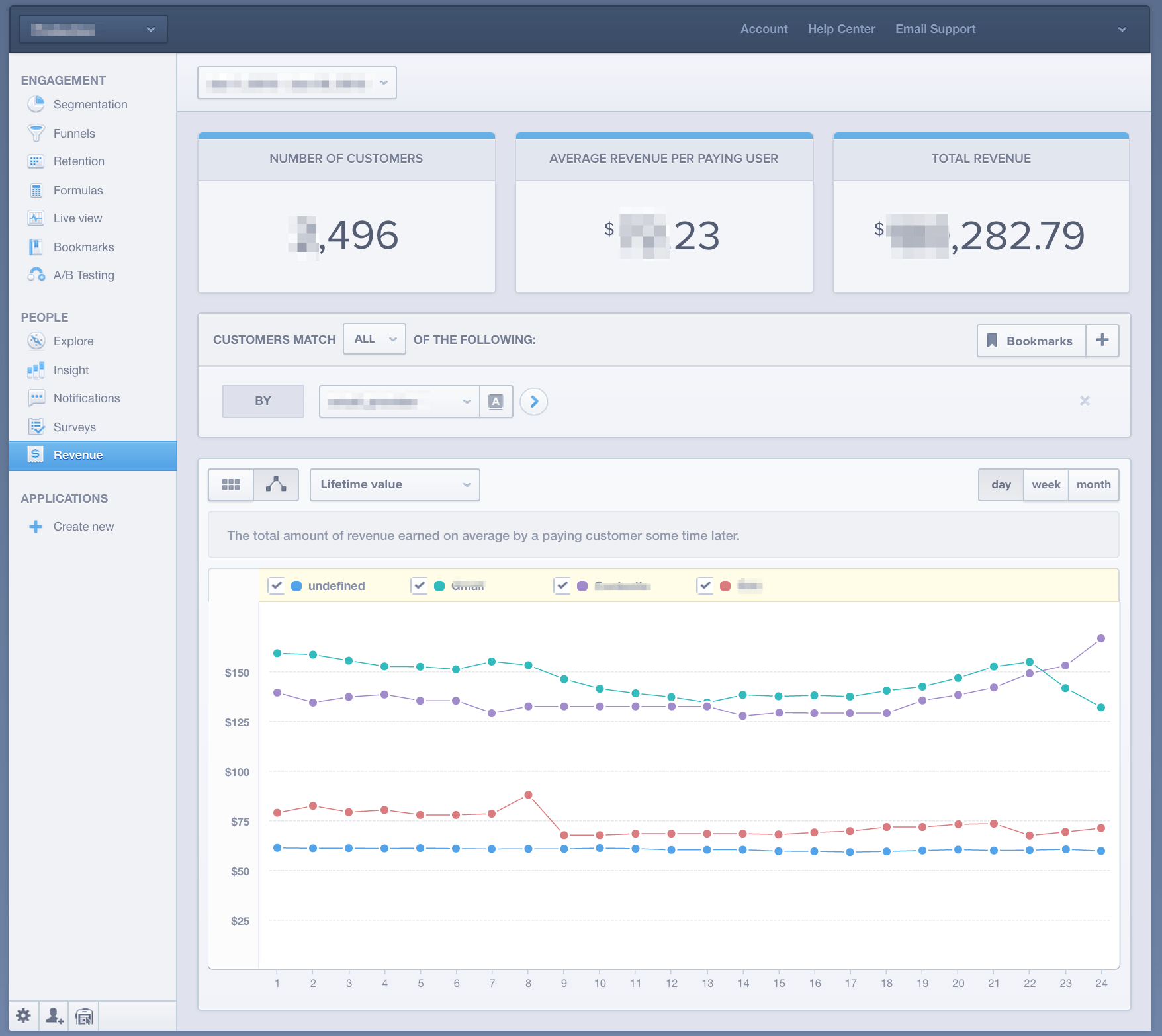Select the month granularity tab
The image size is (1162, 1036).
click(1094, 485)
